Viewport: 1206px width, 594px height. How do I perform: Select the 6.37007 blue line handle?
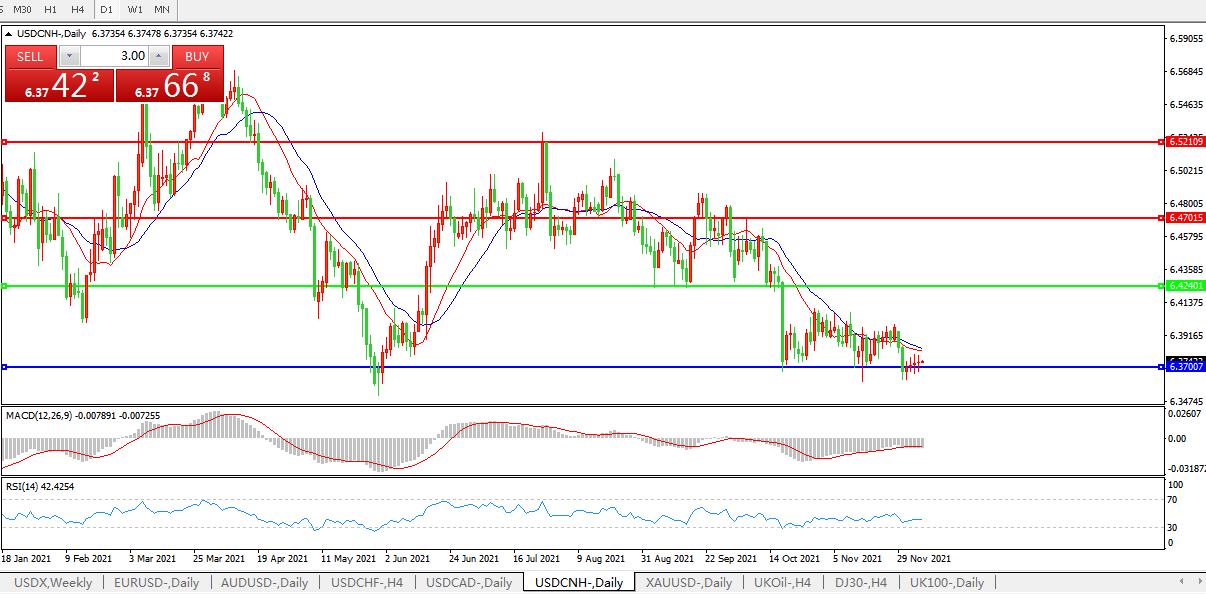(4, 367)
